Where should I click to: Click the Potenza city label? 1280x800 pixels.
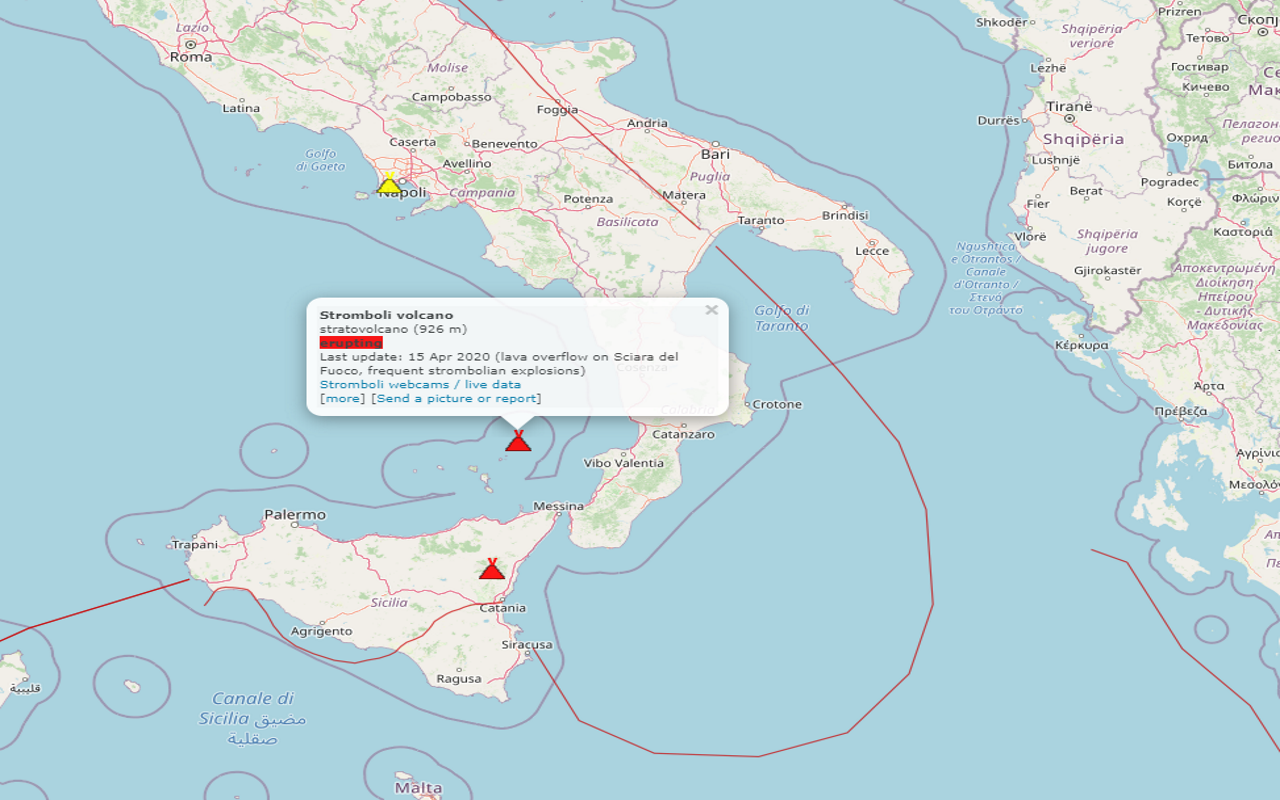point(588,199)
